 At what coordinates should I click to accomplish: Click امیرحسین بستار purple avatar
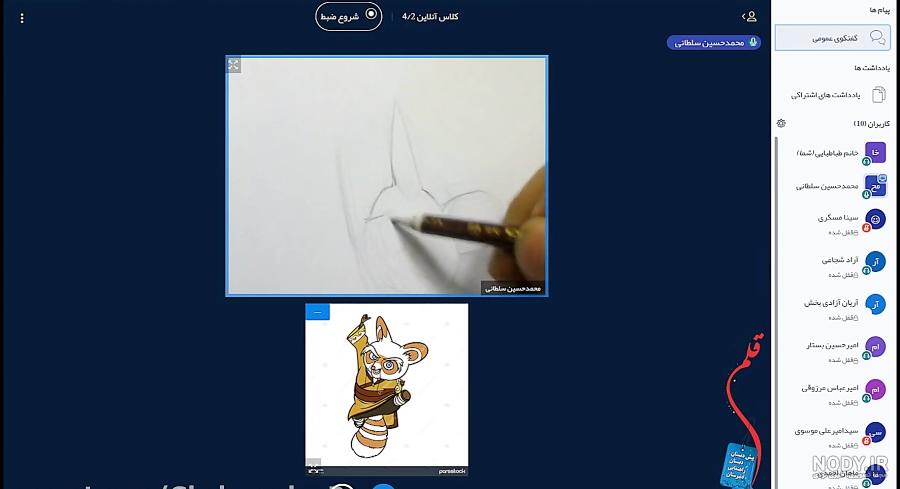click(875, 347)
